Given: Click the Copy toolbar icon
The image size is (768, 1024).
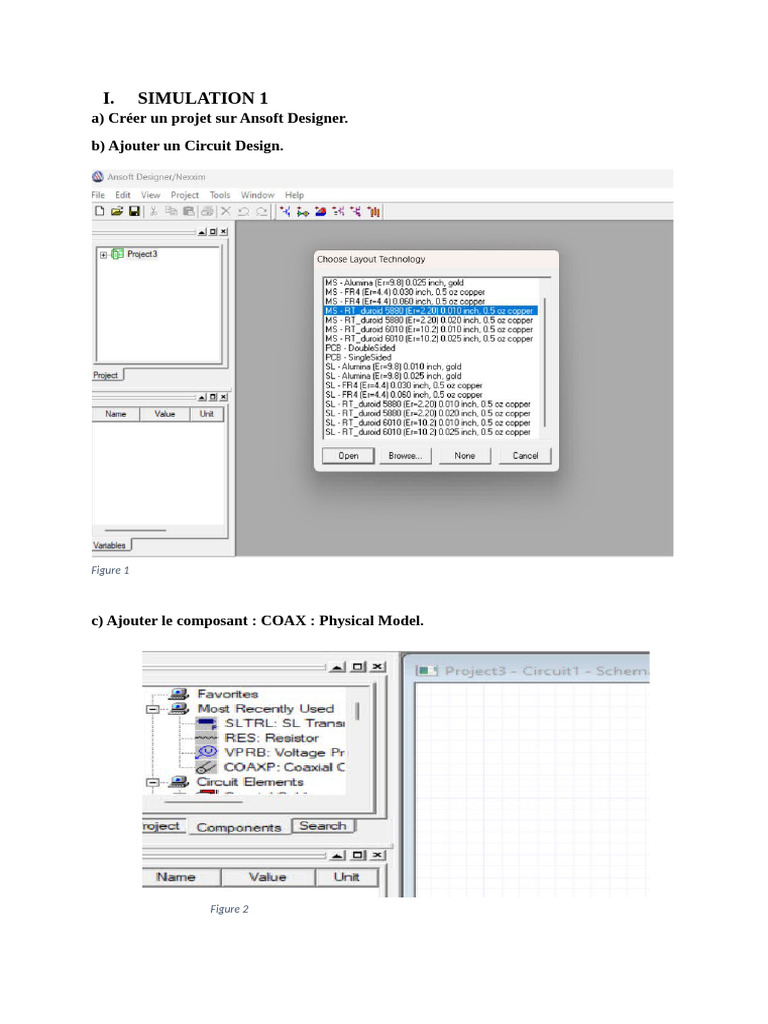Looking at the screenshot, I should click(x=171, y=211).
